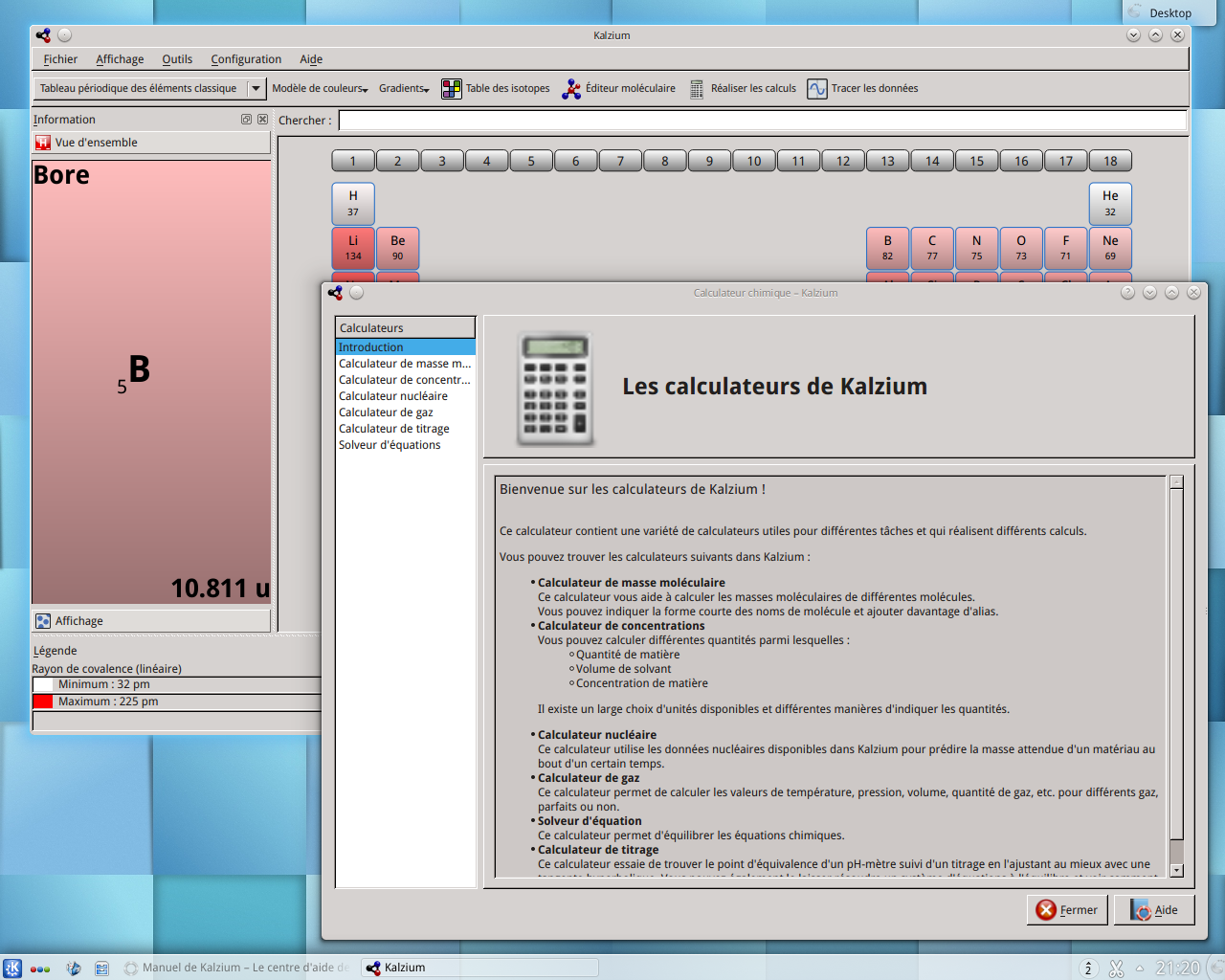Click the Kalzium icon in calculator dialog titlebar
The width and height of the screenshot is (1225, 980).
coord(335,293)
